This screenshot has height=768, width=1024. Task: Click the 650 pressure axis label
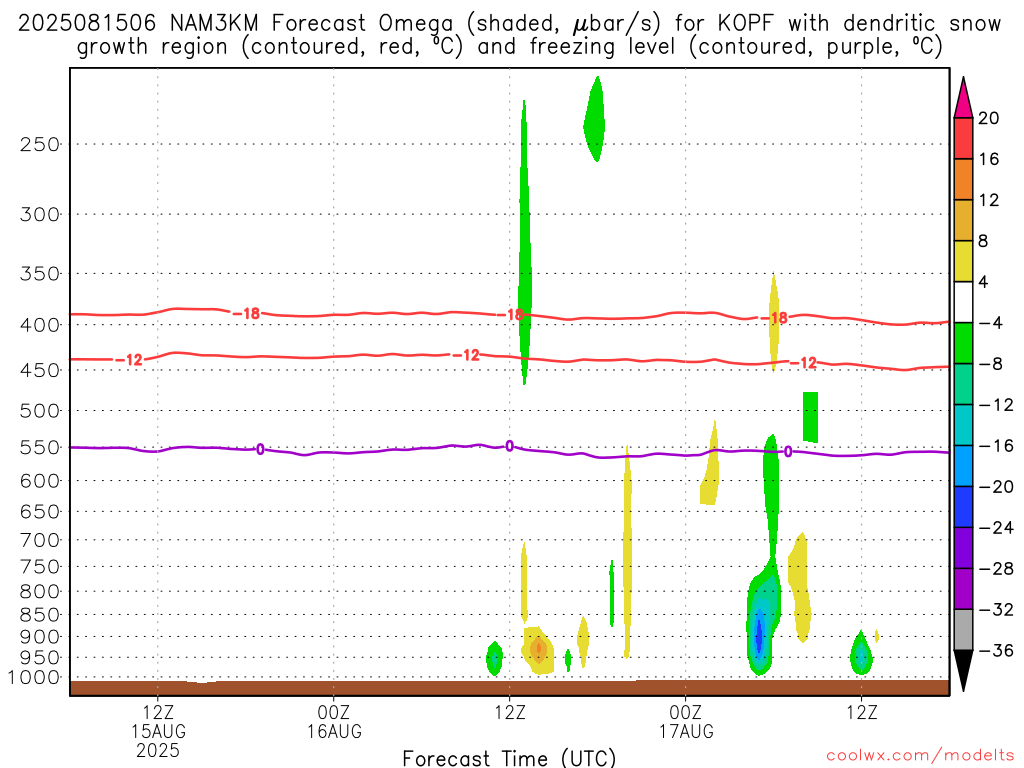40,511
